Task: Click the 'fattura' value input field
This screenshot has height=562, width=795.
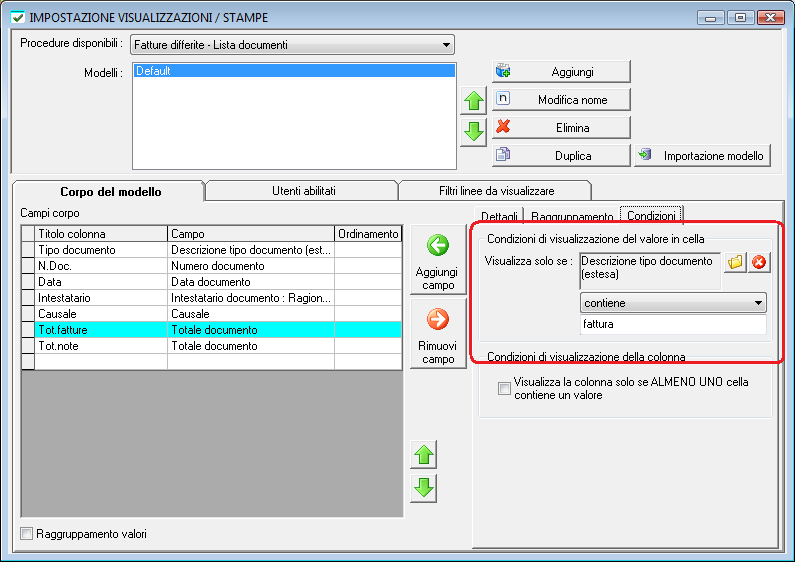Action: pos(673,324)
